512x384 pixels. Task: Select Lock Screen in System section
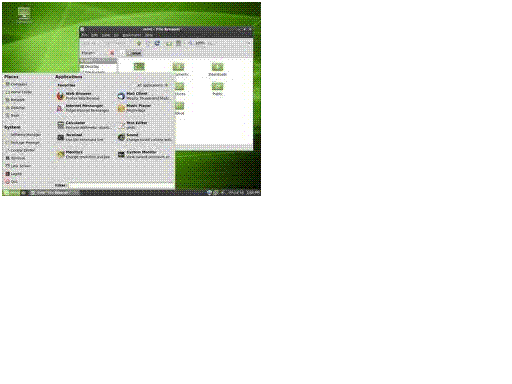tap(18, 166)
